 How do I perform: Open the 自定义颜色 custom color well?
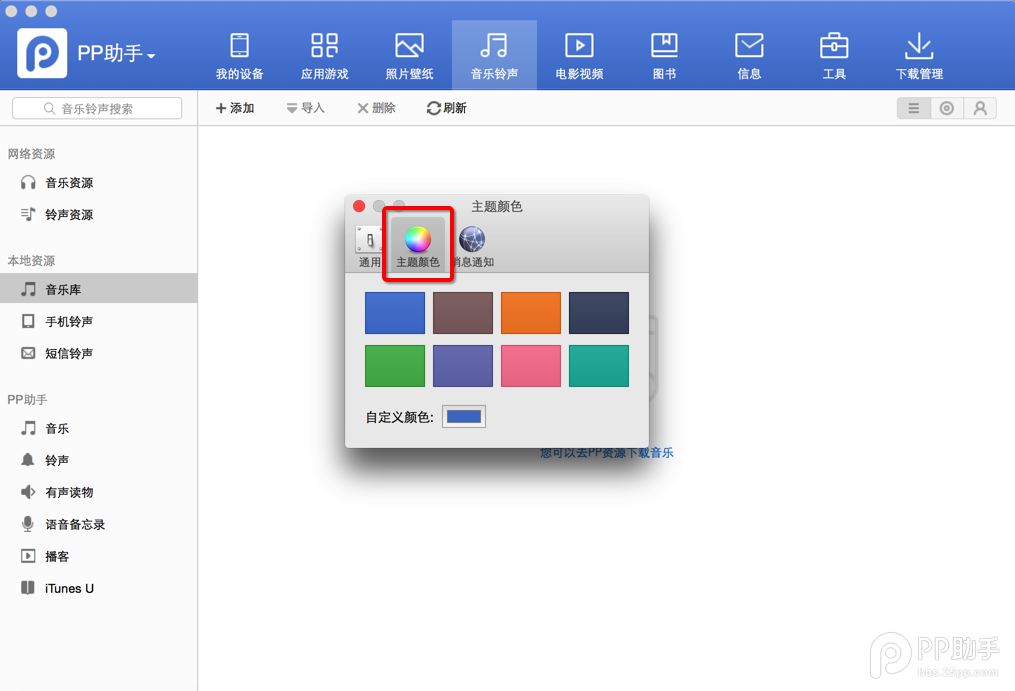pyautogui.click(x=463, y=416)
